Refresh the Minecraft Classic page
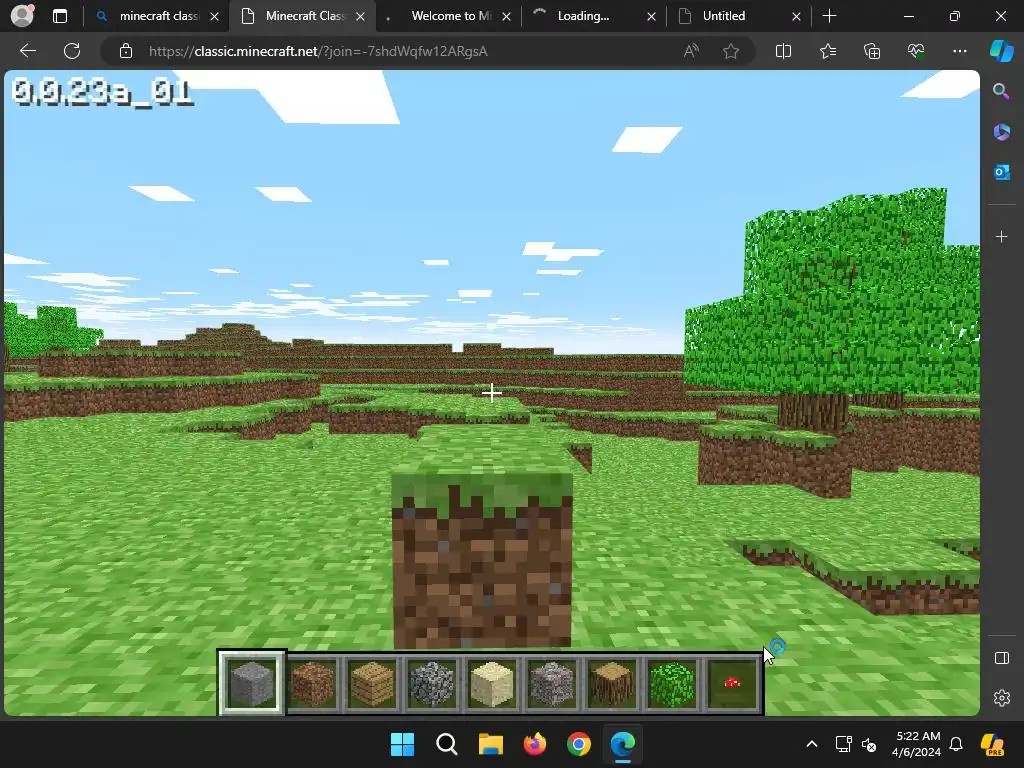 pos(72,51)
